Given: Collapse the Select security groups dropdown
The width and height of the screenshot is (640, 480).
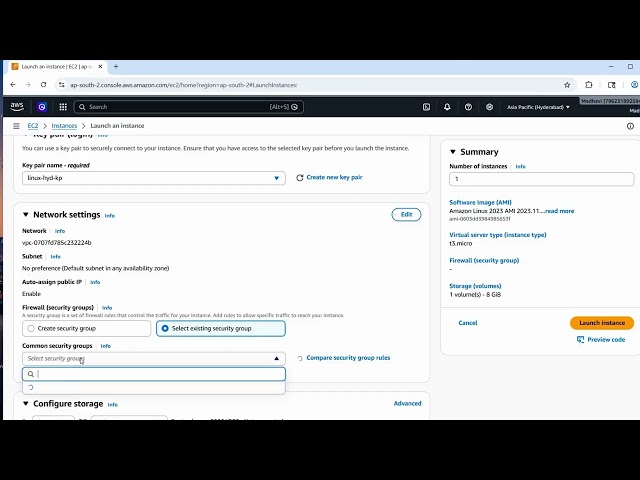Looking at the screenshot, I should point(154,359).
